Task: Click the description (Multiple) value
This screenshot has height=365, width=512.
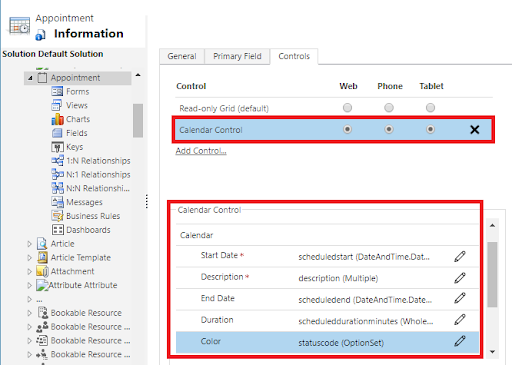Action: 338,278
